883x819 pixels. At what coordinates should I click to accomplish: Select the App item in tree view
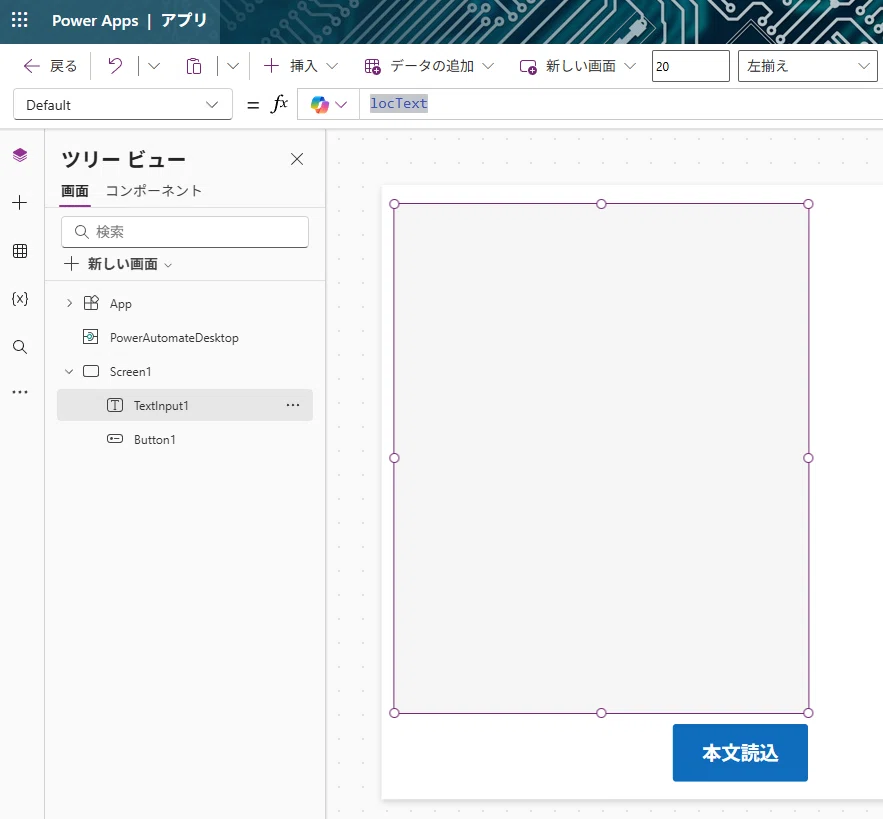(121, 304)
